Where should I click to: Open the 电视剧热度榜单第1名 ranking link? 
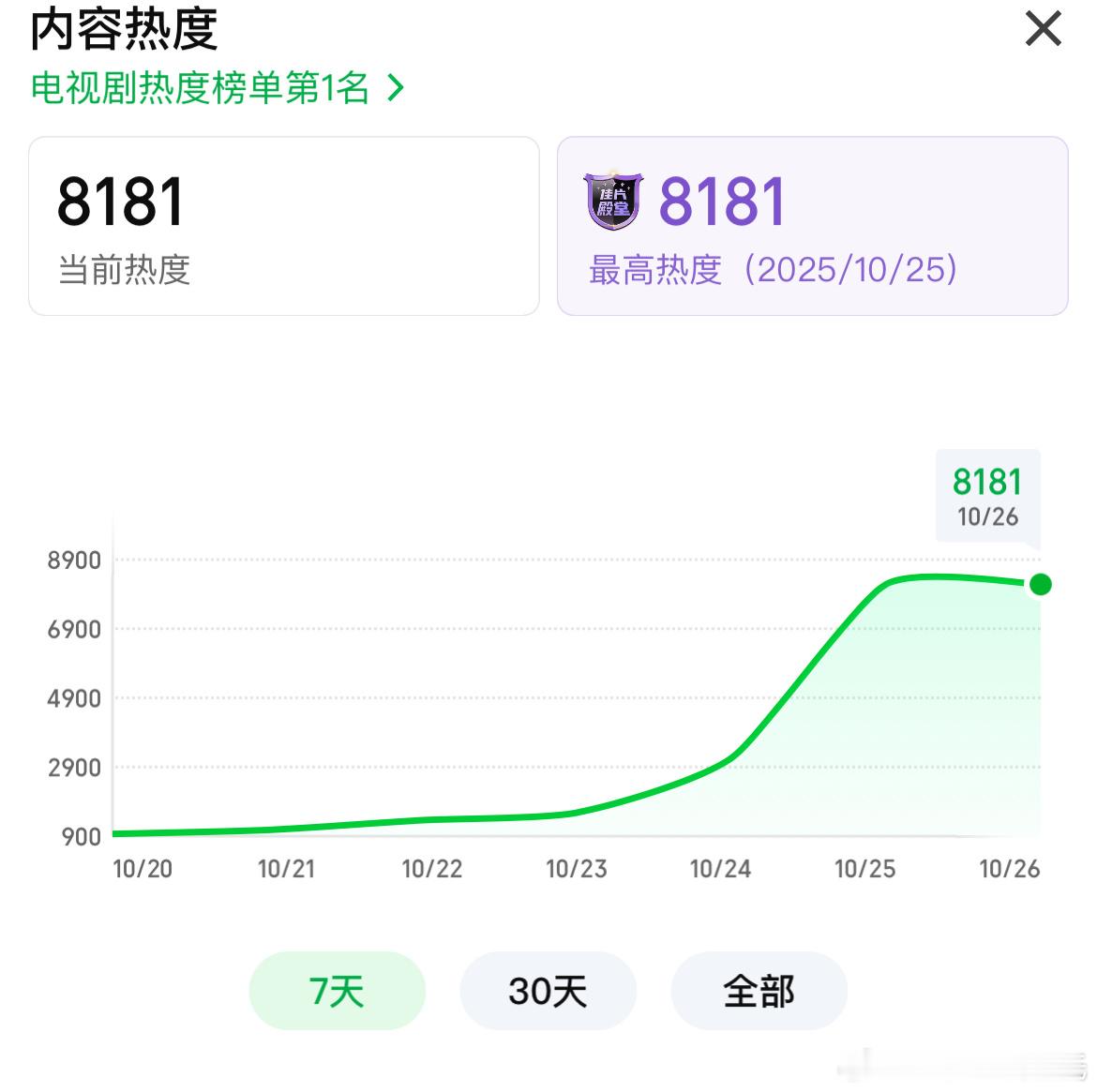click(x=218, y=88)
